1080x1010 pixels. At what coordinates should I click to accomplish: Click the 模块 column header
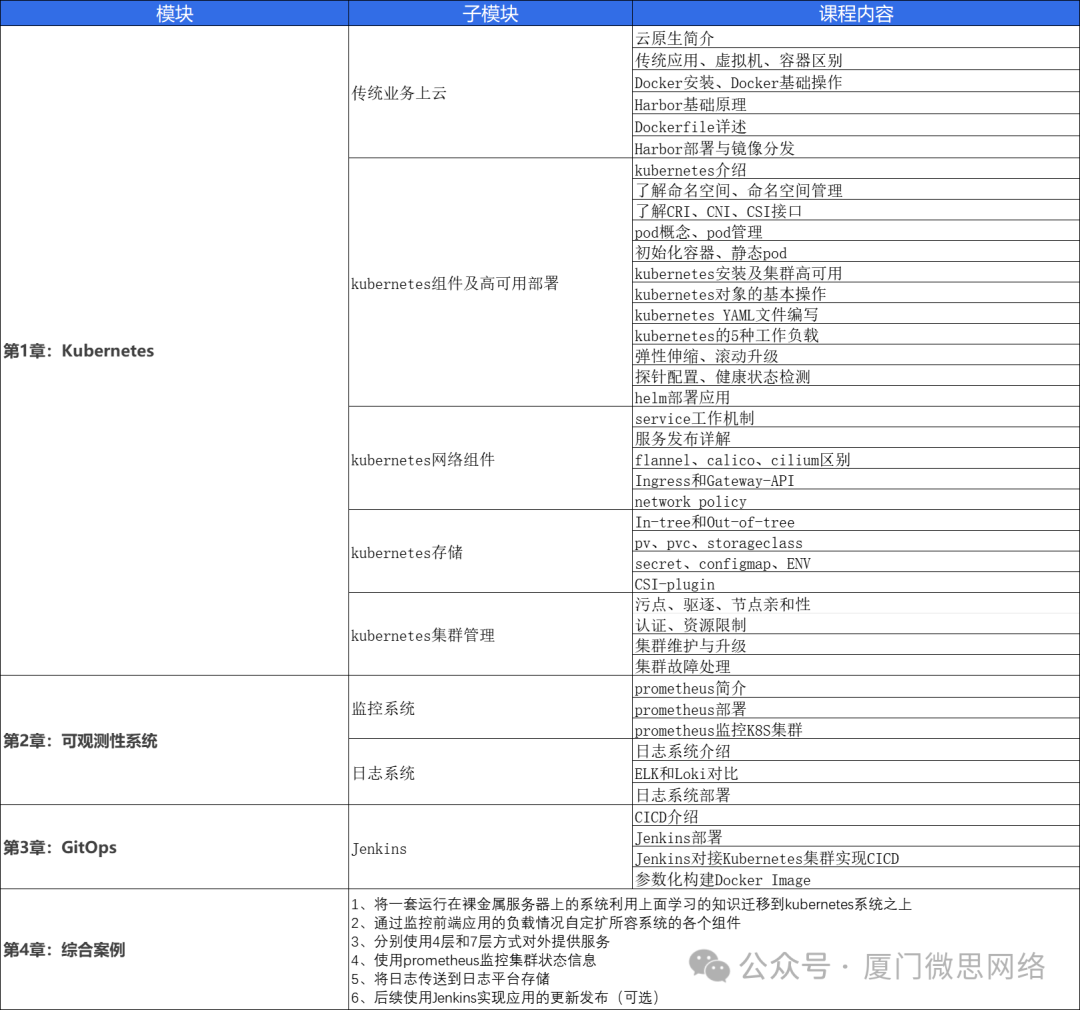click(174, 13)
